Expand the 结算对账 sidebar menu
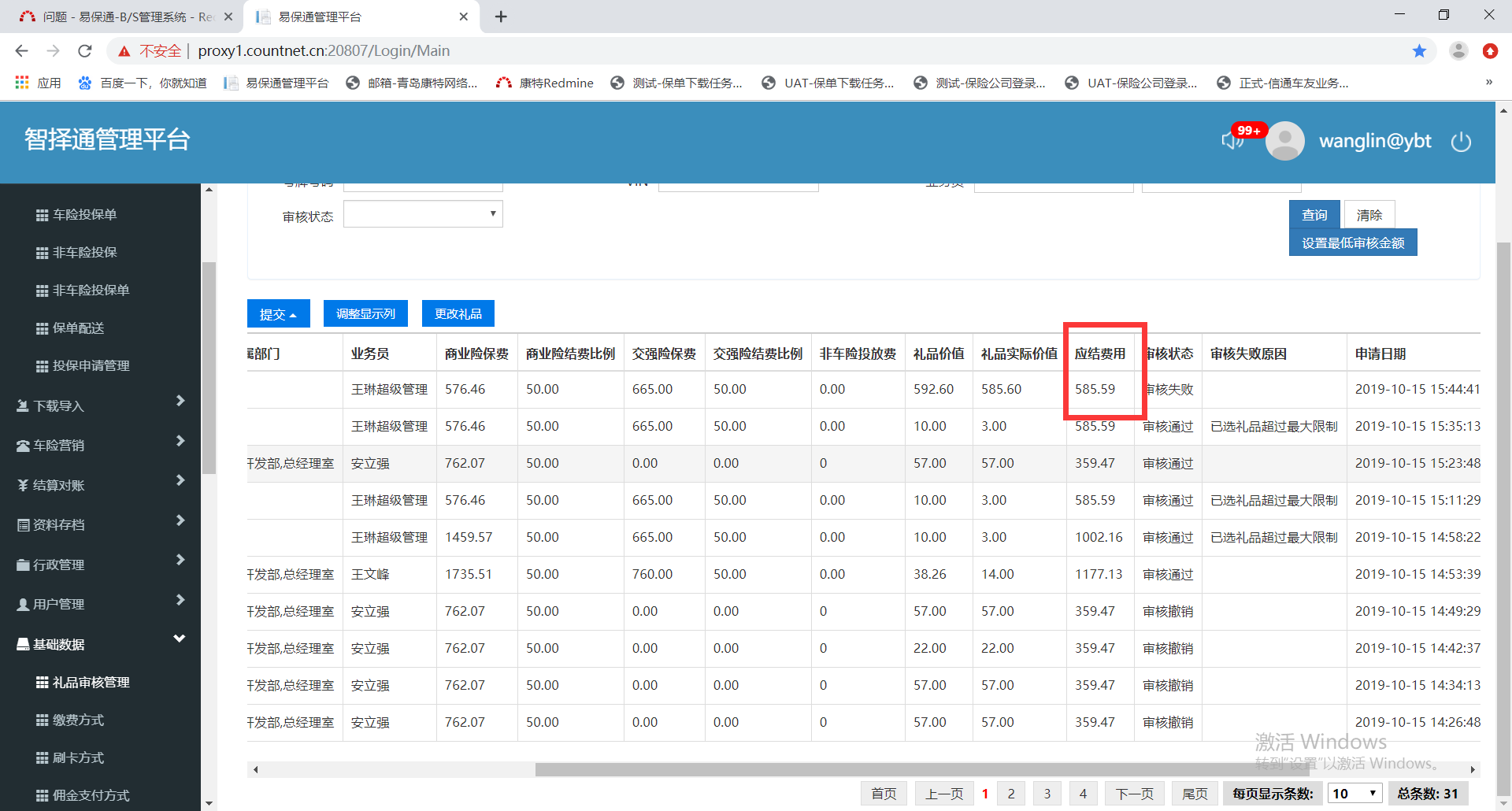Screen dimensions: 1512x811 click(x=100, y=485)
